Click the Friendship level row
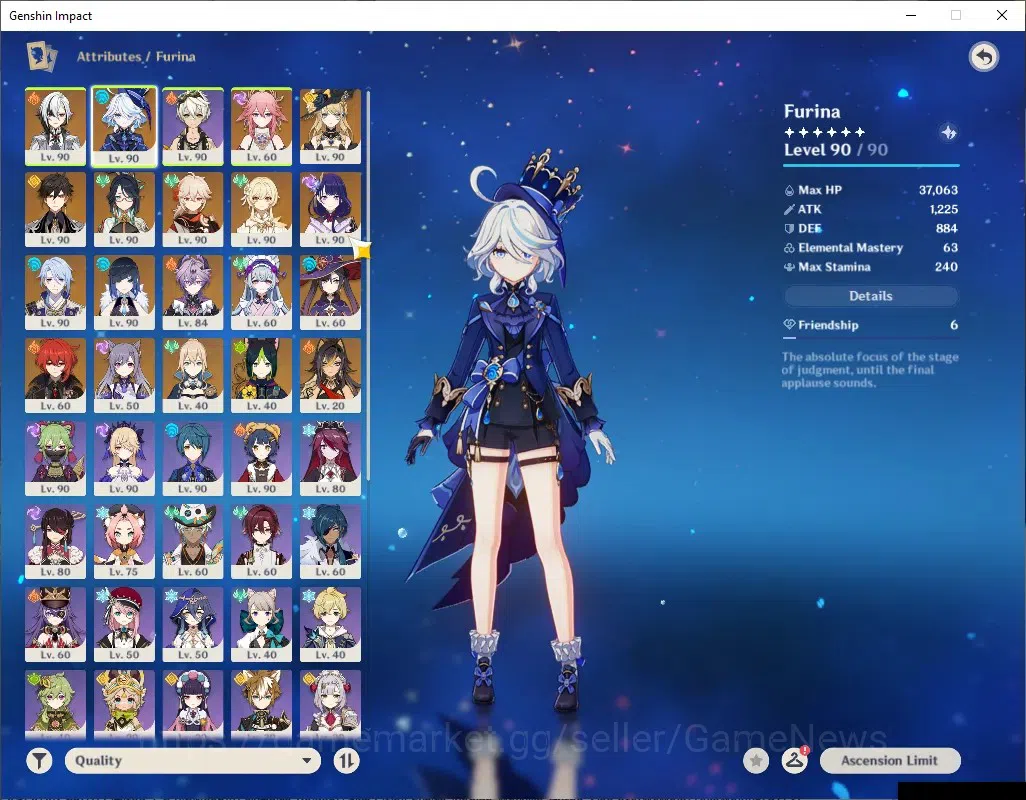Screen dimensions: 1026x800 click(x=871, y=325)
